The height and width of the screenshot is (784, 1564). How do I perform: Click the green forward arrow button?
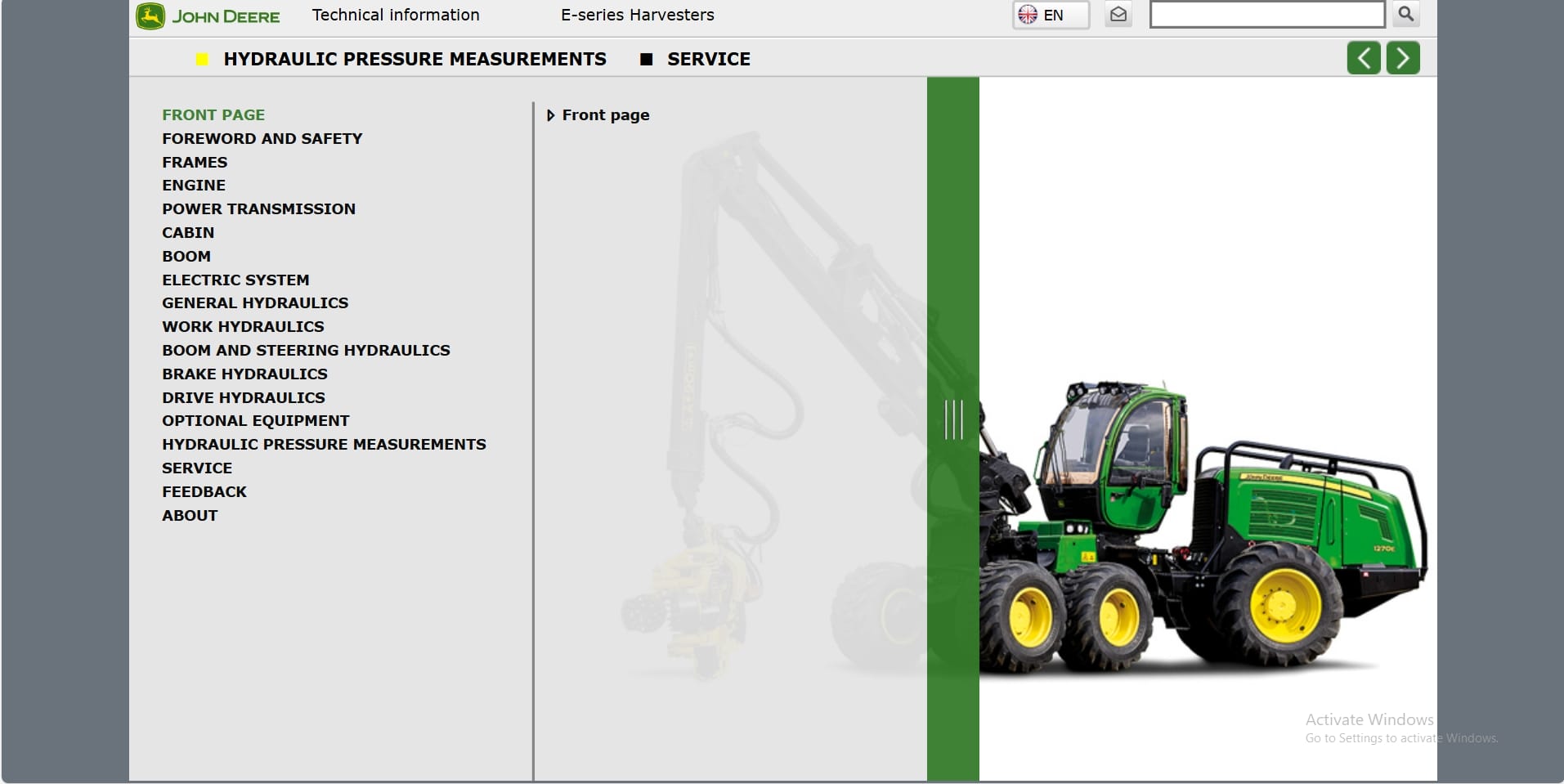[x=1403, y=57]
